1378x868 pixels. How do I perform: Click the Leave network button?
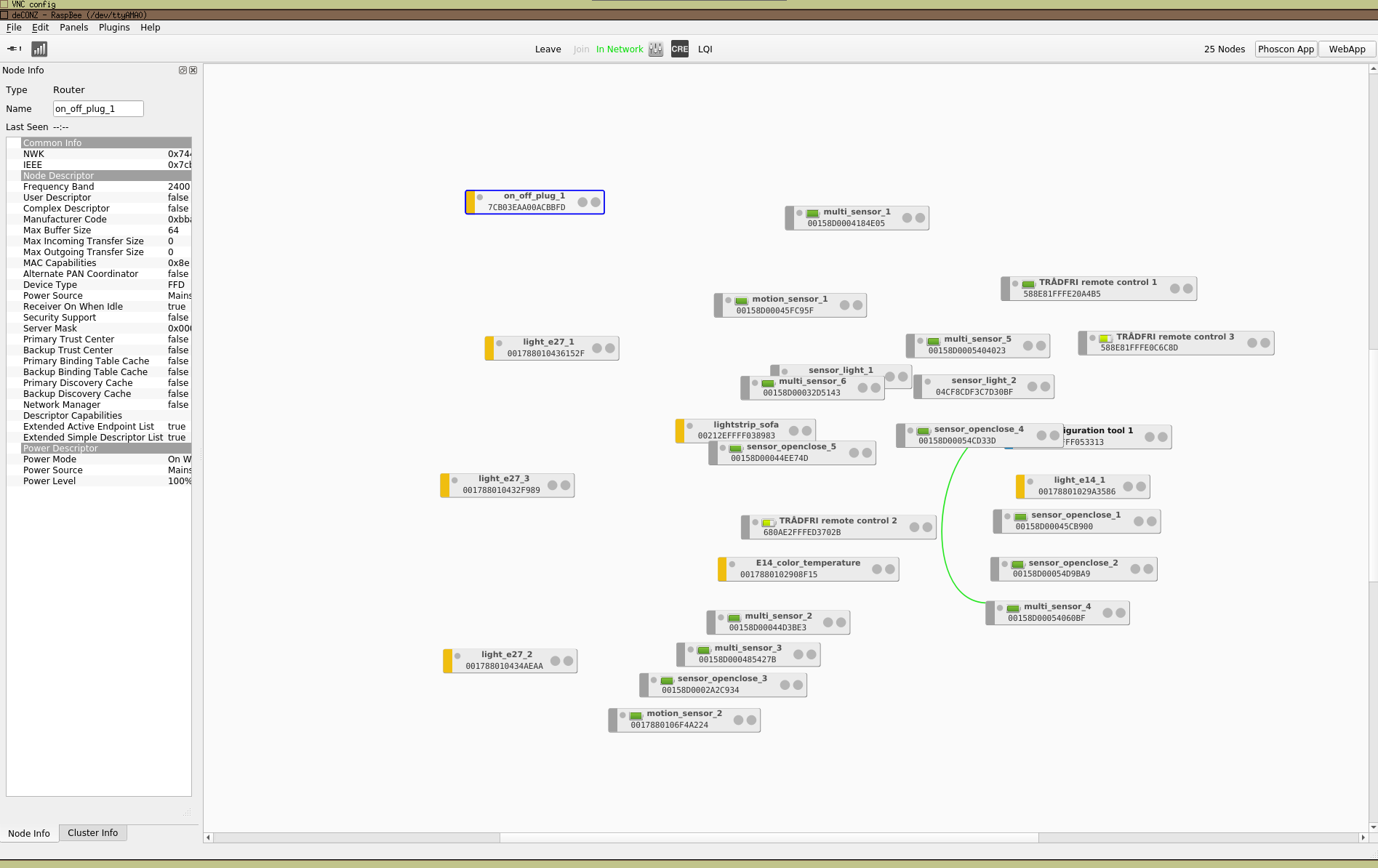coord(548,49)
